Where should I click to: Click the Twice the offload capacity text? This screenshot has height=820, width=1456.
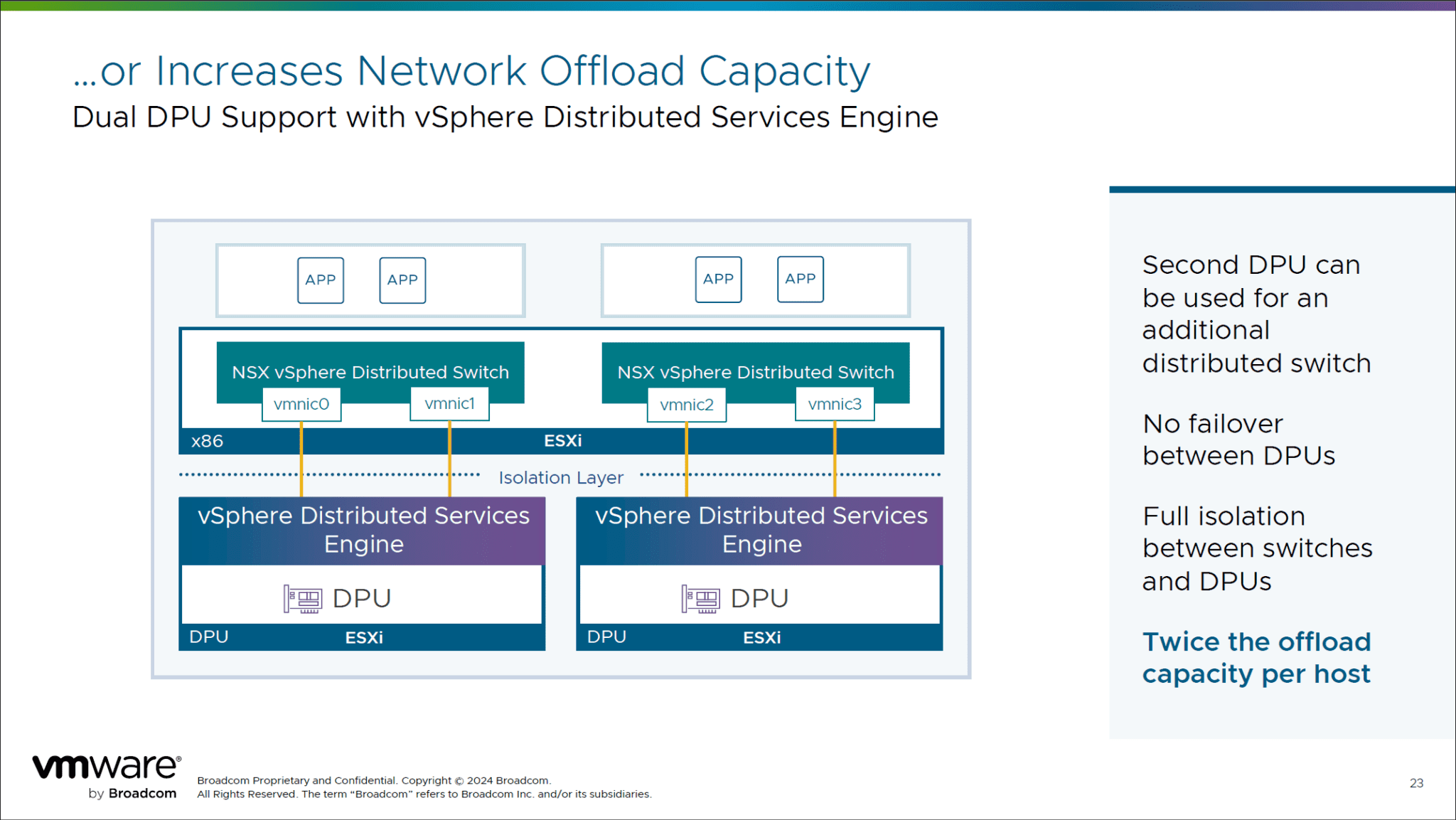point(1256,657)
